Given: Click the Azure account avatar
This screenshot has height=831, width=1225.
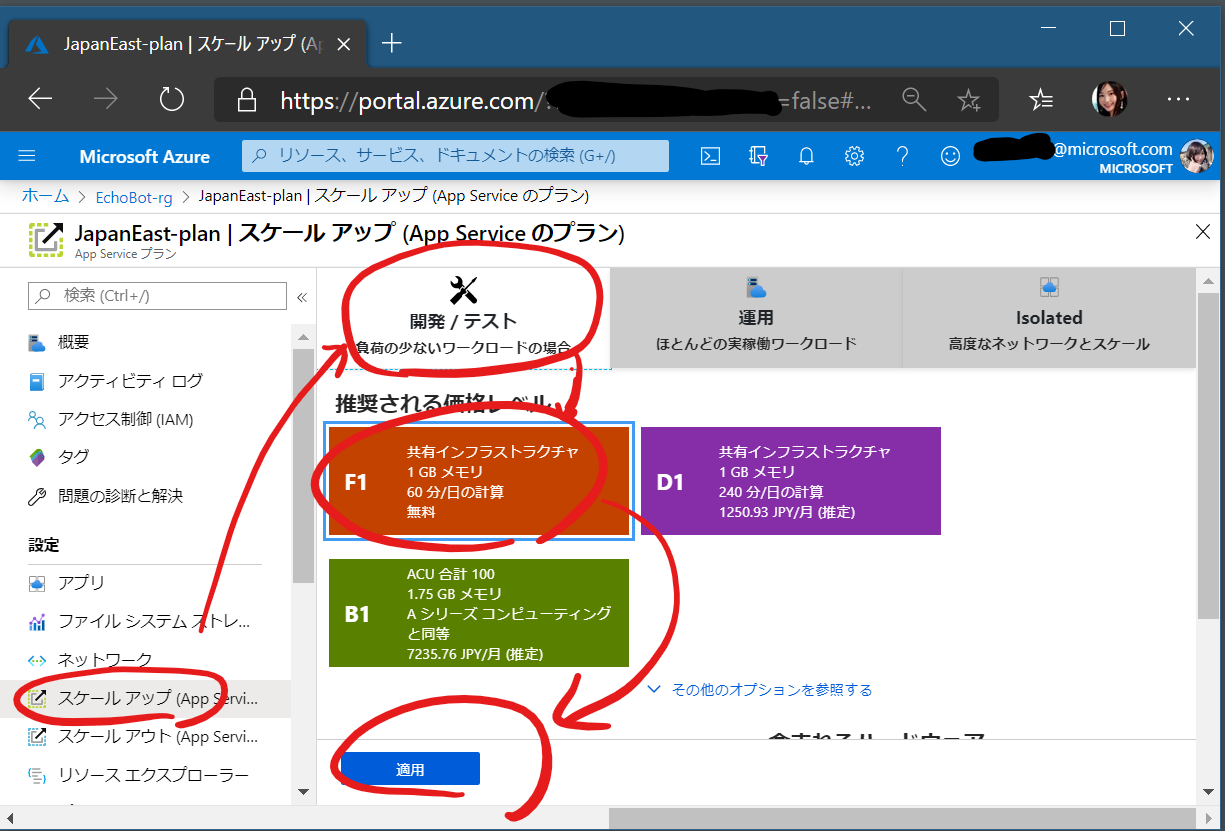Looking at the screenshot, I should pyautogui.click(x=1197, y=156).
